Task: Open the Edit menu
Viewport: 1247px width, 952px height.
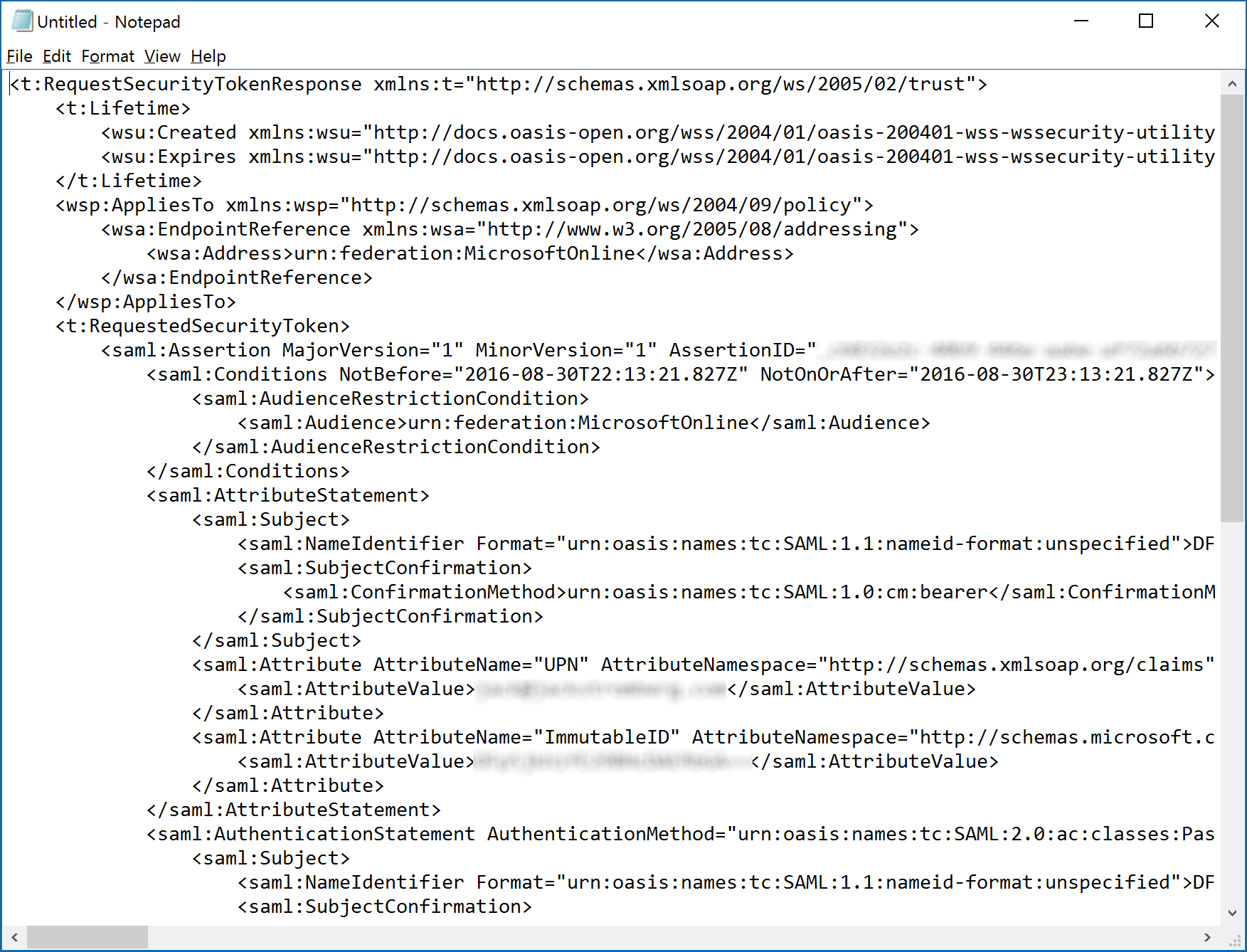Action: coord(56,56)
